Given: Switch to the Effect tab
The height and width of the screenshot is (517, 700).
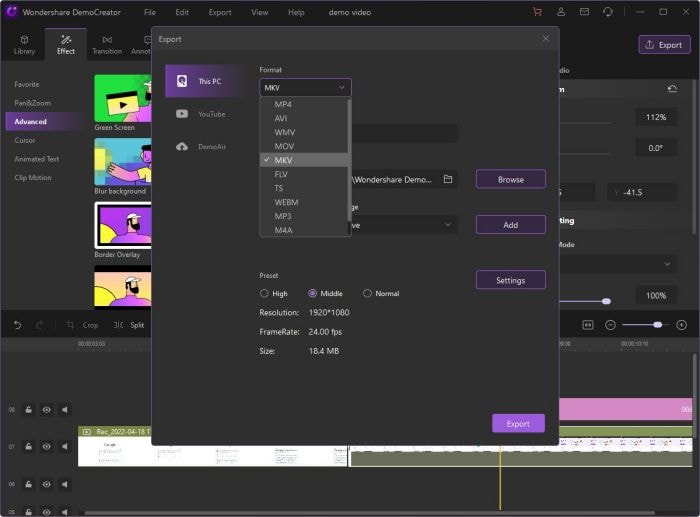Looking at the screenshot, I should 66,45.
